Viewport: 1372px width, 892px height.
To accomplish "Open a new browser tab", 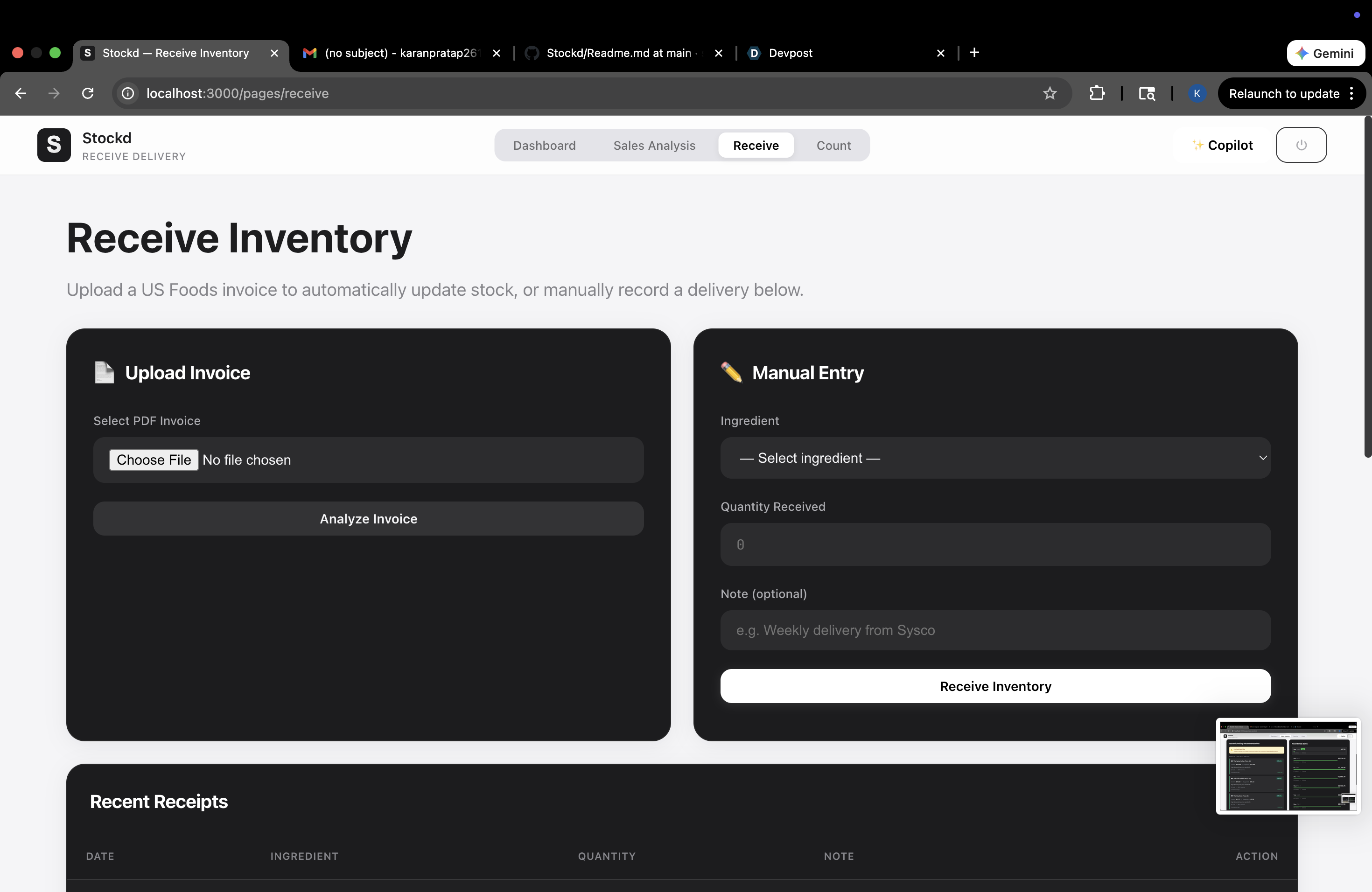I will tap(974, 53).
